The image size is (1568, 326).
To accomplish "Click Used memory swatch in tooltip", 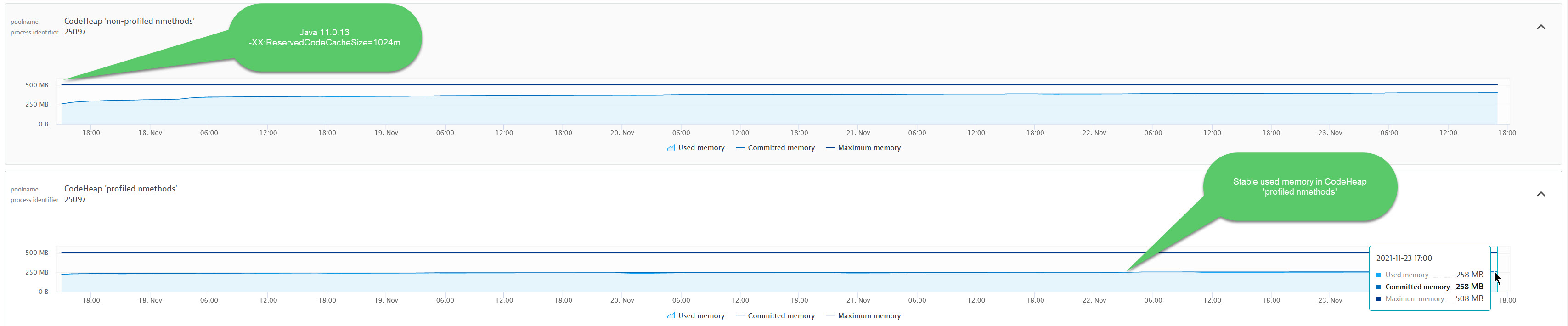I will (x=1379, y=275).
